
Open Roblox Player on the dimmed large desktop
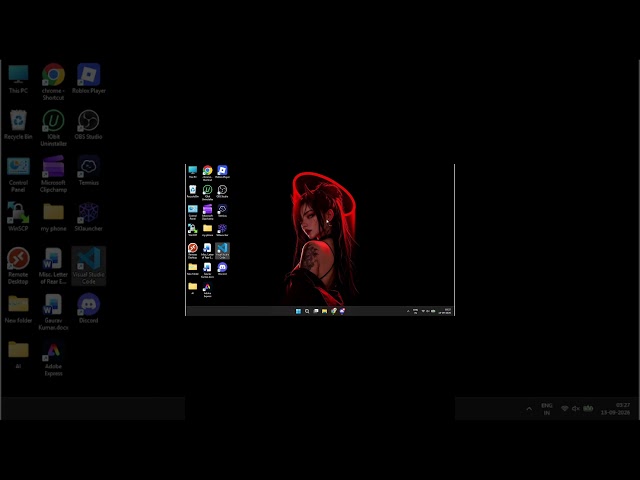pyautogui.click(x=89, y=79)
